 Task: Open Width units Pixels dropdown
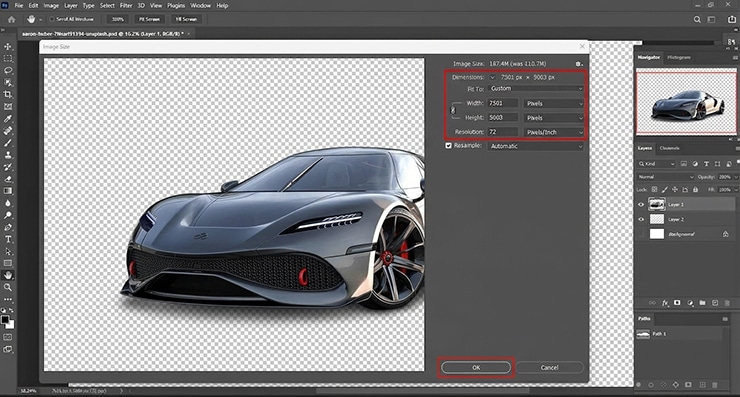click(554, 103)
